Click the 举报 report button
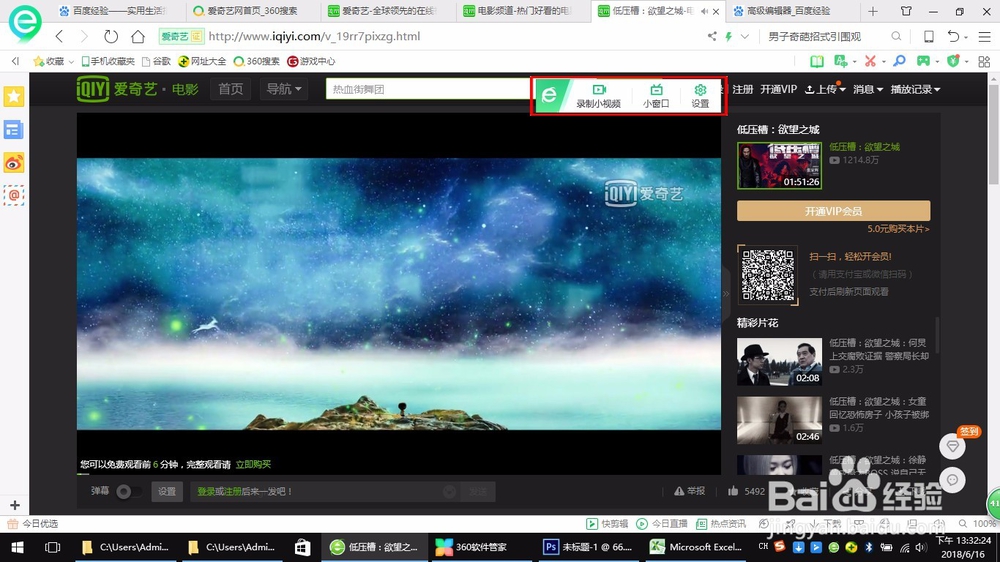Image resolution: width=1000 pixels, height=562 pixels. [690, 491]
